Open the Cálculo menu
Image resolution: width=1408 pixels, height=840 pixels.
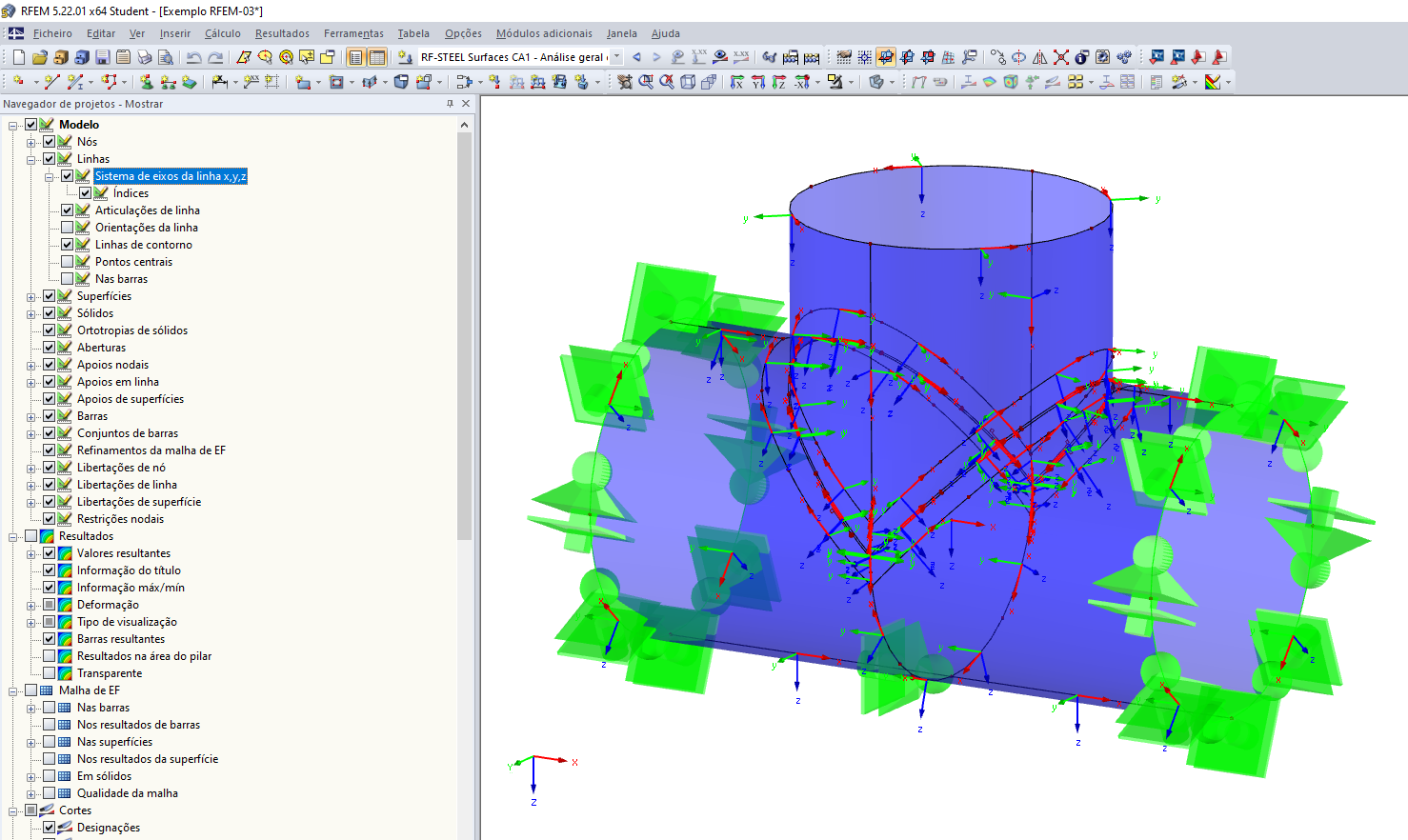223,33
